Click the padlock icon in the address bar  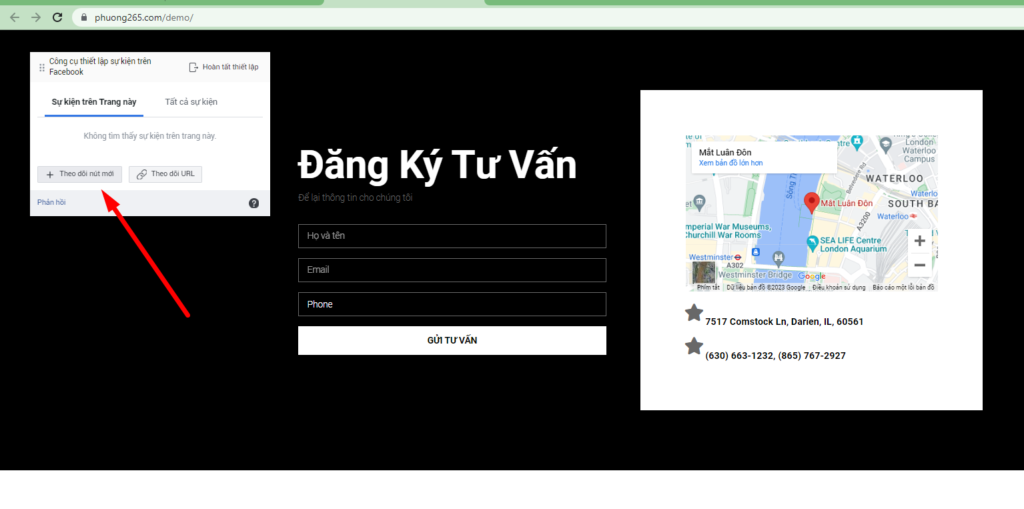84,17
